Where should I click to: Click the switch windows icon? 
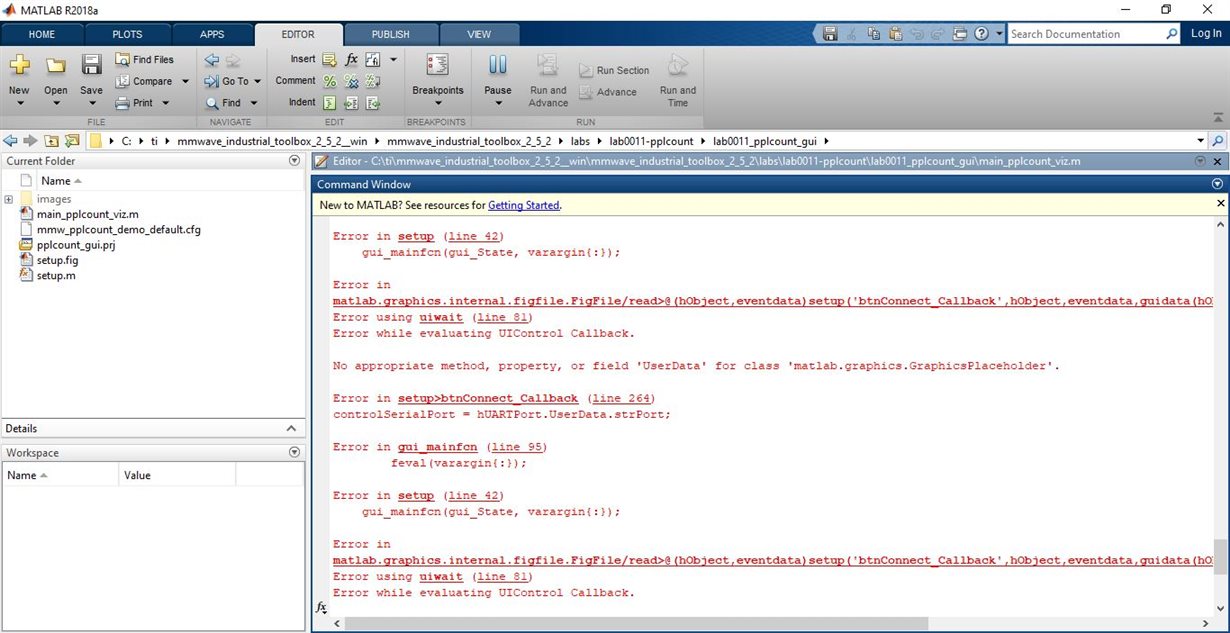pos(960,34)
